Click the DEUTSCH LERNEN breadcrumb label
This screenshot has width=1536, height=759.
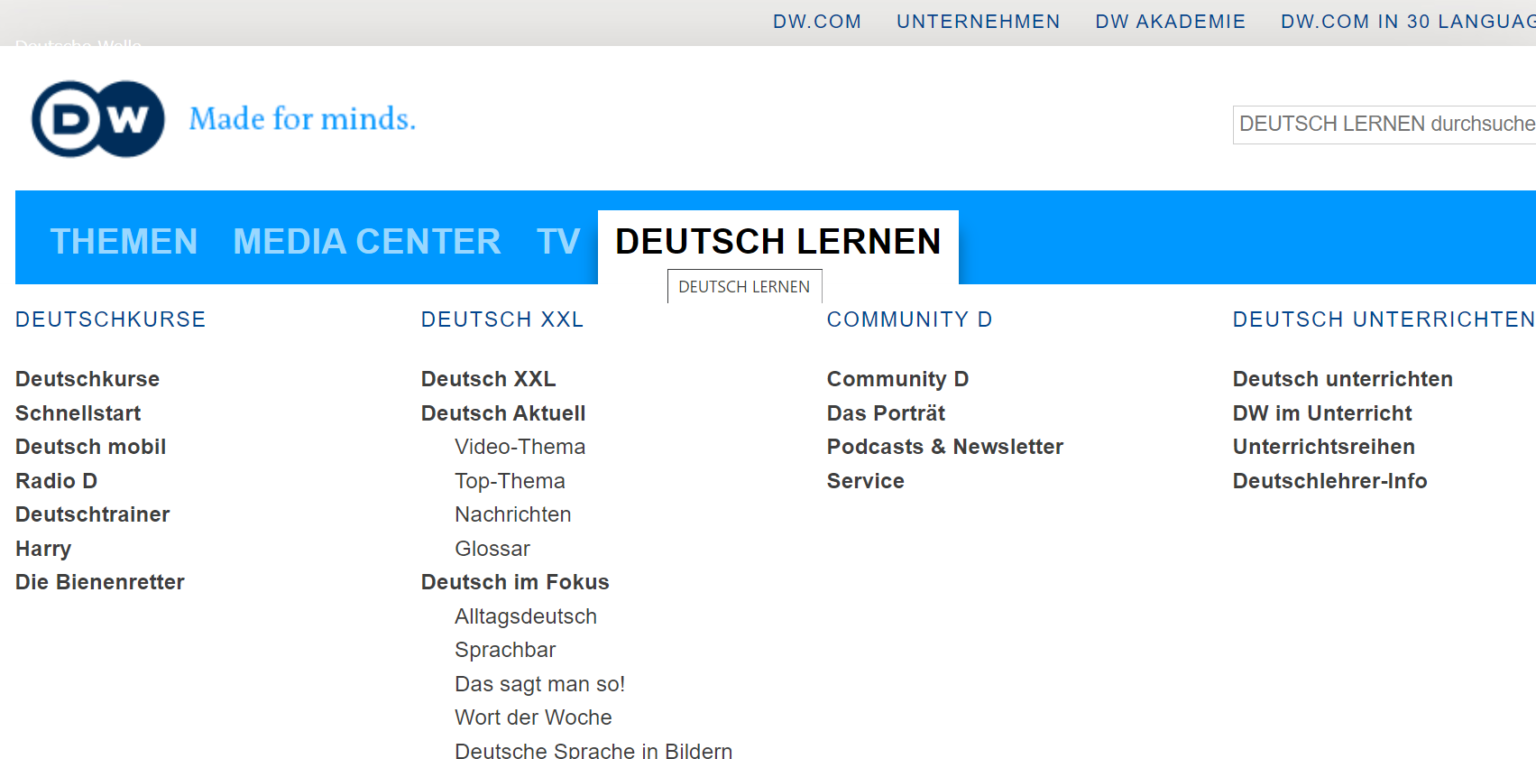[x=744, y=286]
